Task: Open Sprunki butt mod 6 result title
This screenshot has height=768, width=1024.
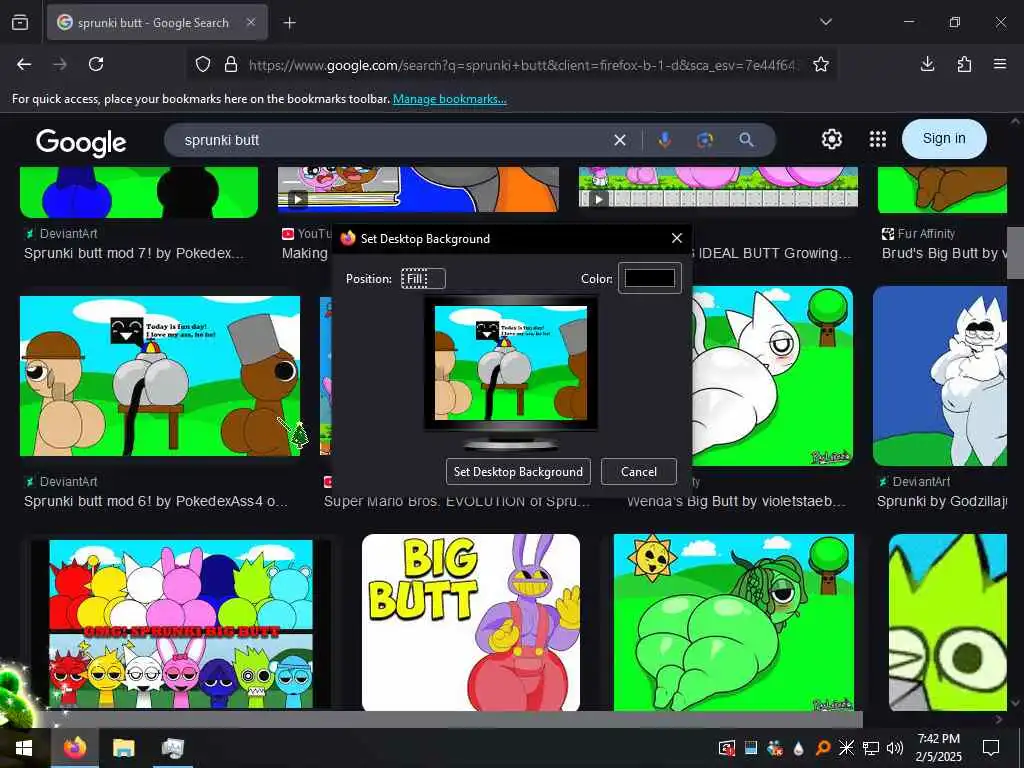Action: [x=155, y=502]
